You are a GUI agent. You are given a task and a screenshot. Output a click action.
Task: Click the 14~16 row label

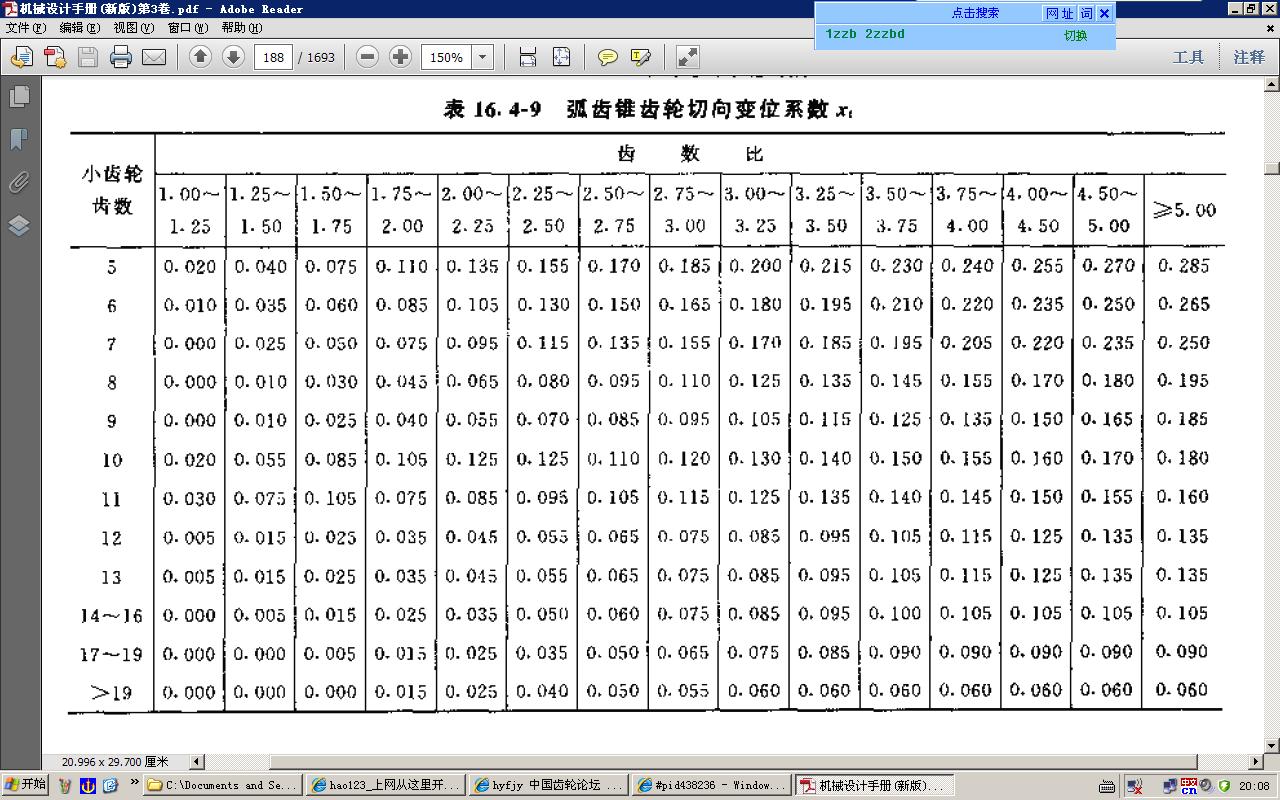point(111,615)
